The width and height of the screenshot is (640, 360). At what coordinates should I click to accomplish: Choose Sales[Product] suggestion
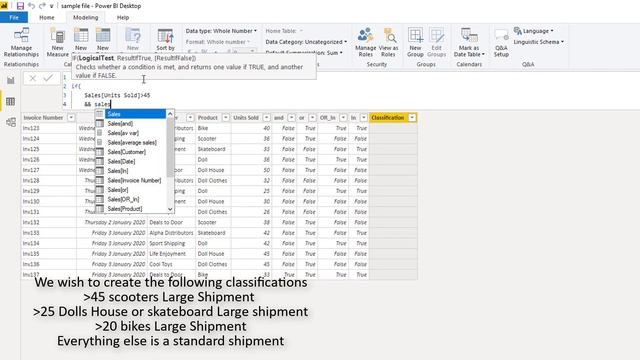(x=131, y=209)
